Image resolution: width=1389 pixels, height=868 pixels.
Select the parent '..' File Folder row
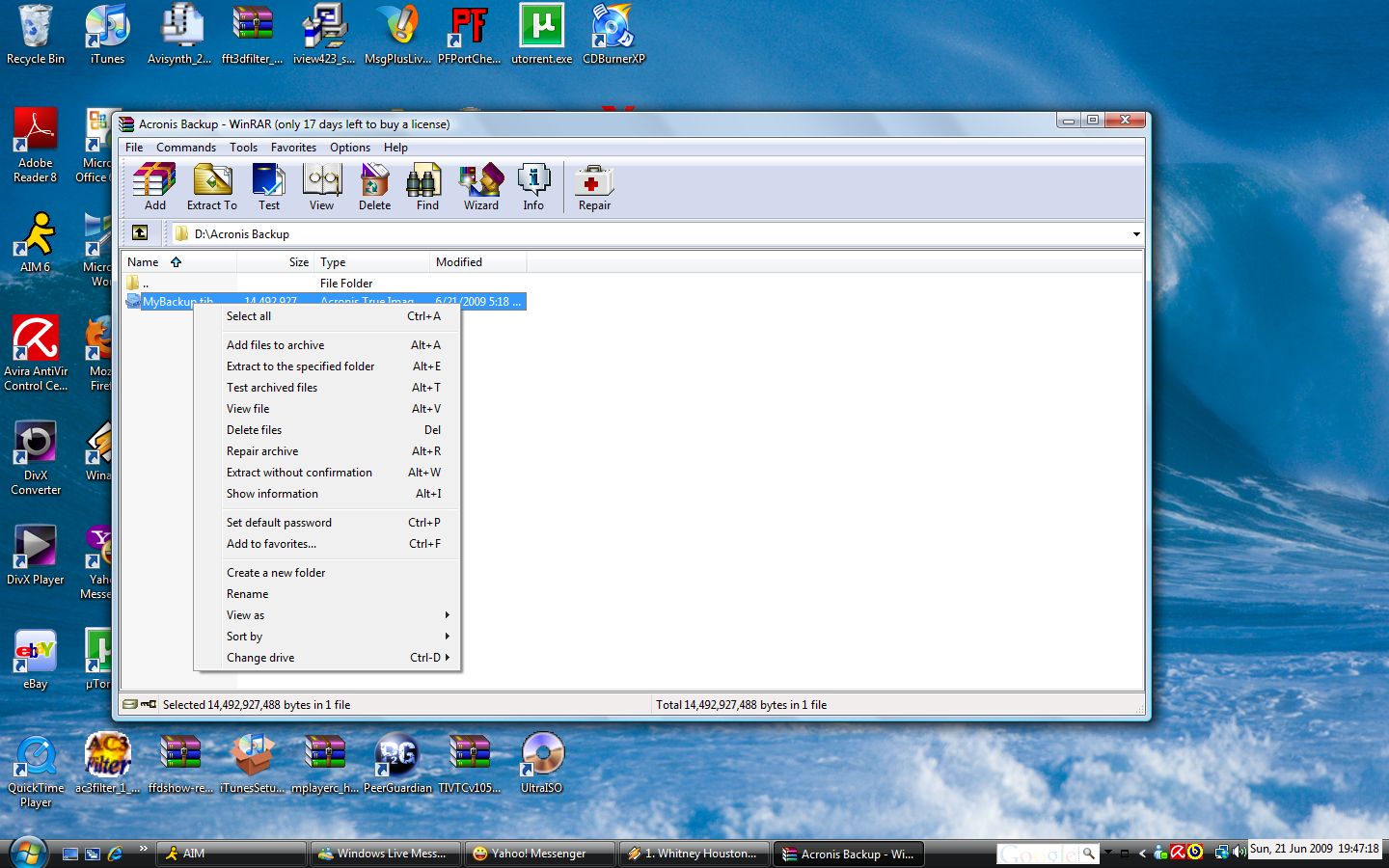click(324, 283)
